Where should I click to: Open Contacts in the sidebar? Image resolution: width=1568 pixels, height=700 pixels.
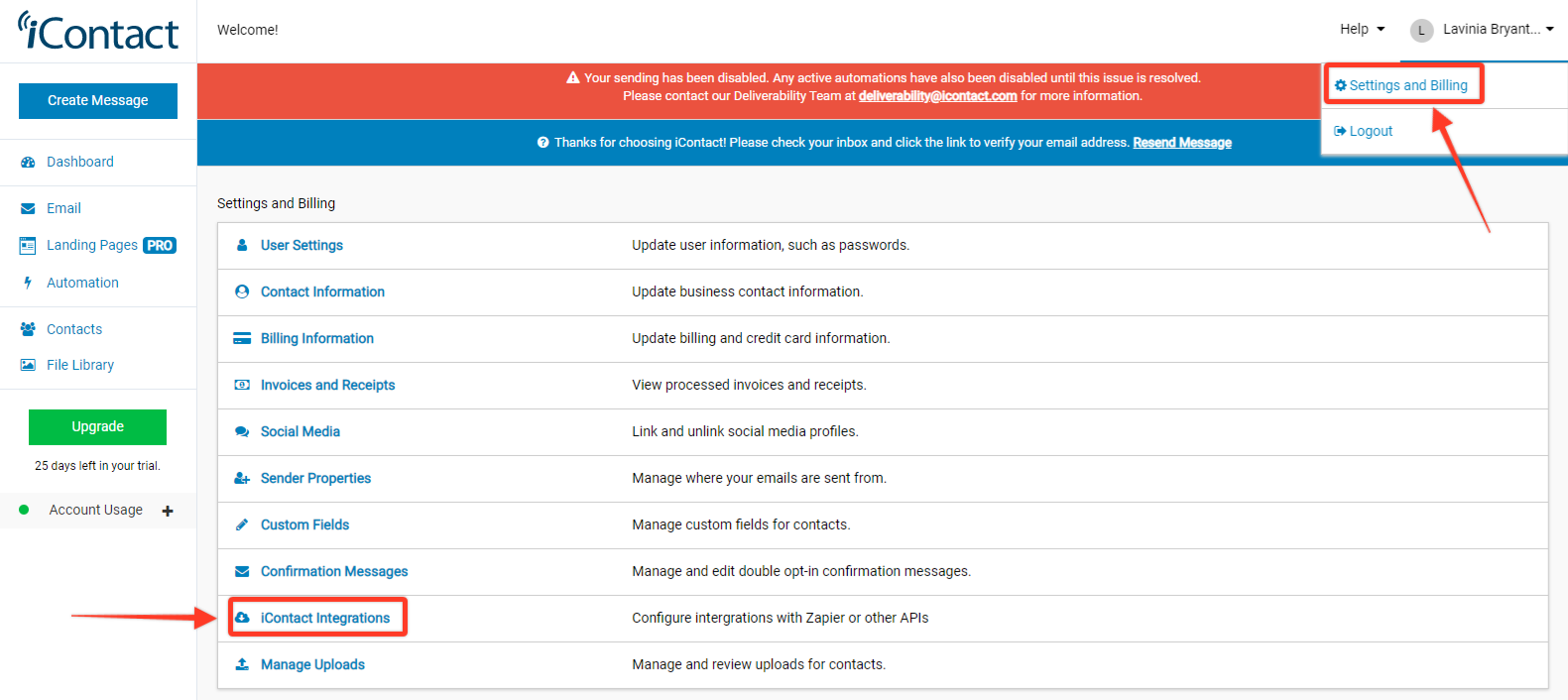pos(74,329)
